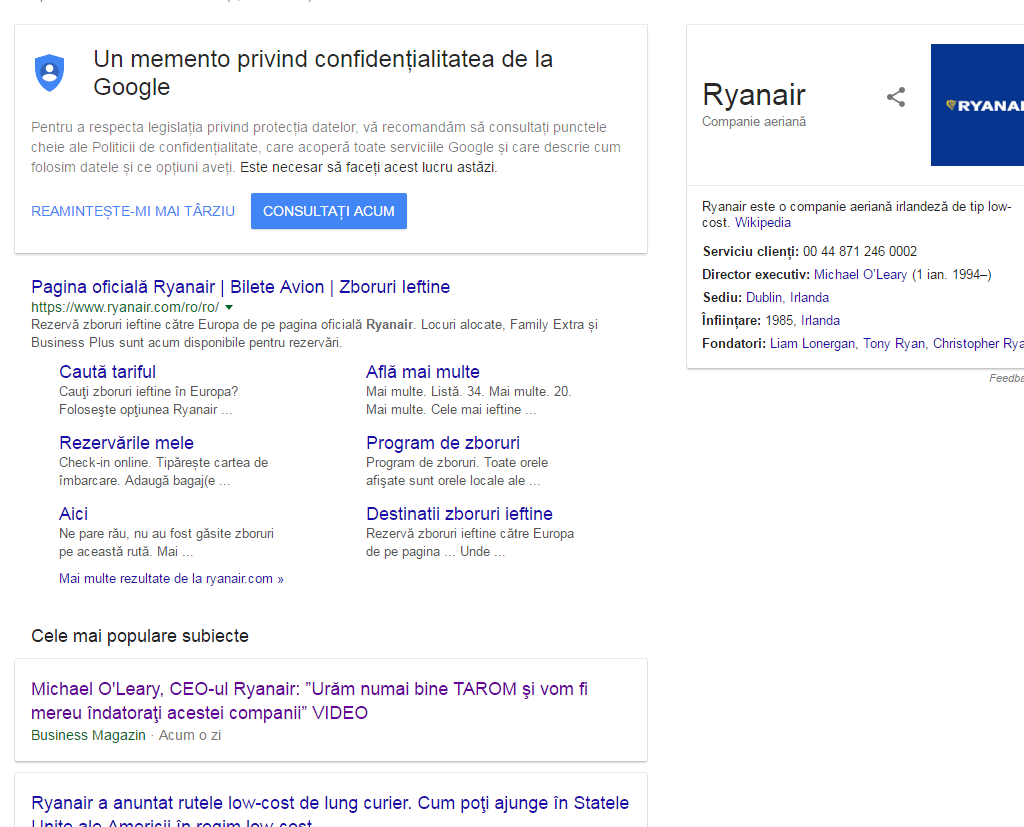Open the Caută tariful sitelink
The height and width of the screenshot is (827, 1024).
107,372
